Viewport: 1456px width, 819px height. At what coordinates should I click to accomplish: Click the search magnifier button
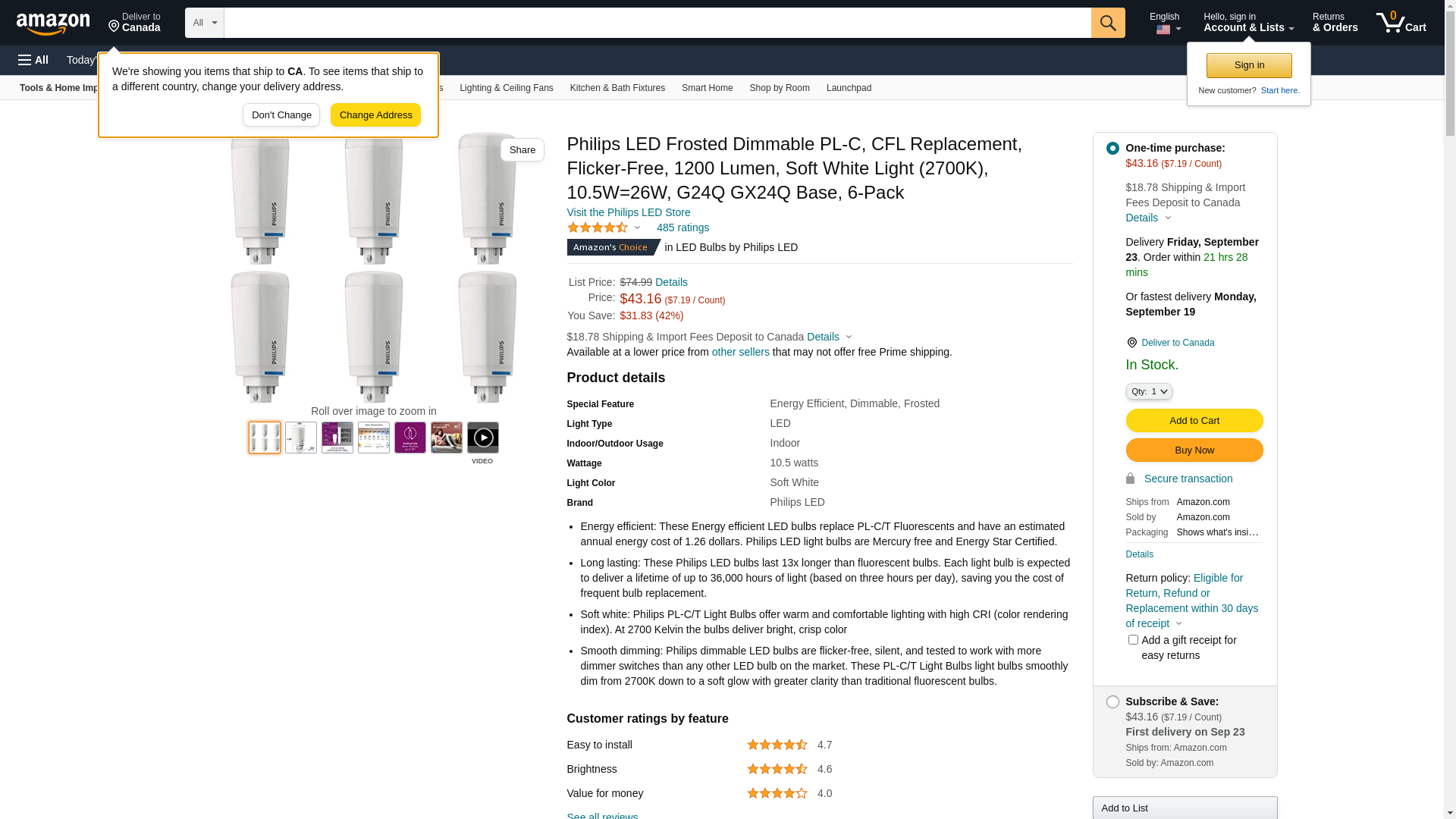click(1108, 23)
